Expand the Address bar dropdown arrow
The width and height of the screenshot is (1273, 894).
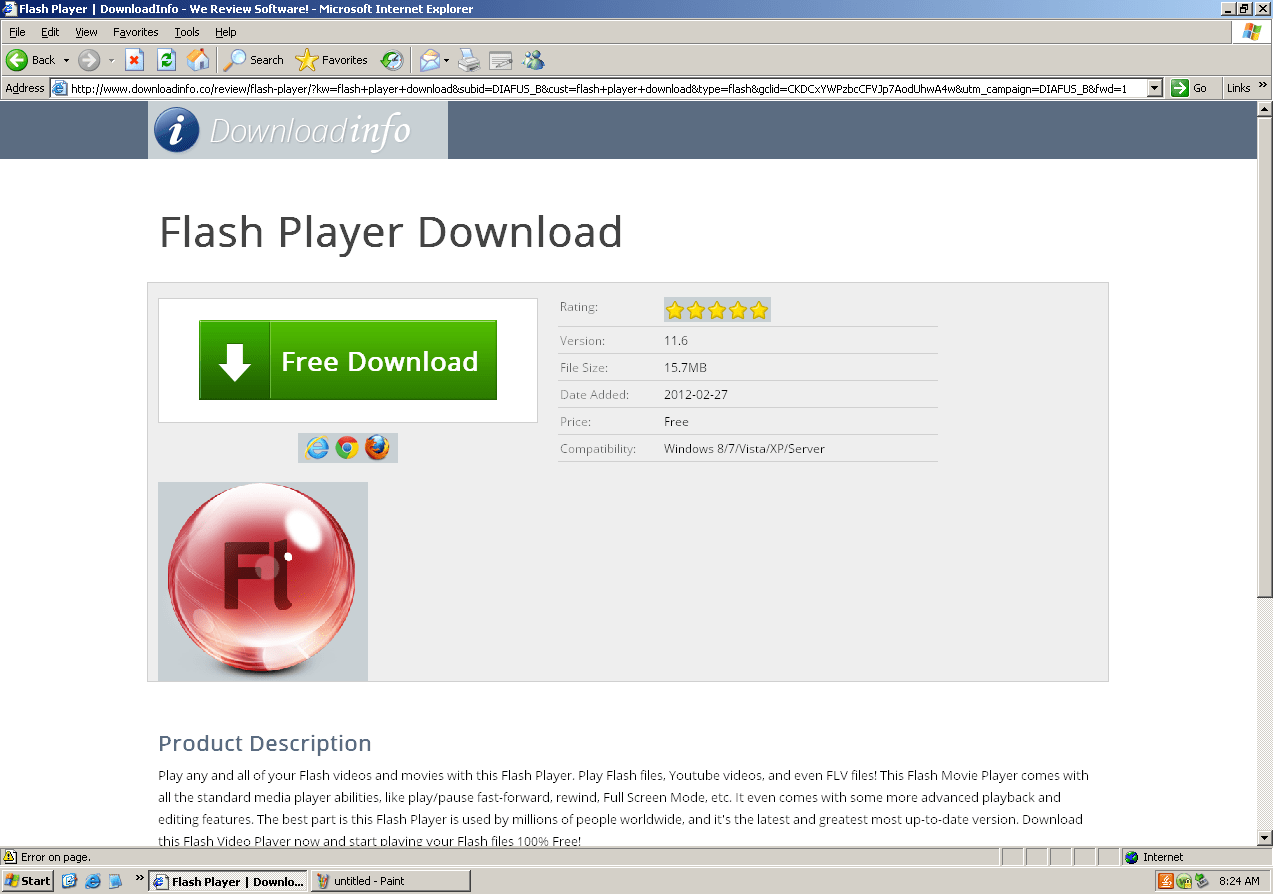coord(1155,88)
